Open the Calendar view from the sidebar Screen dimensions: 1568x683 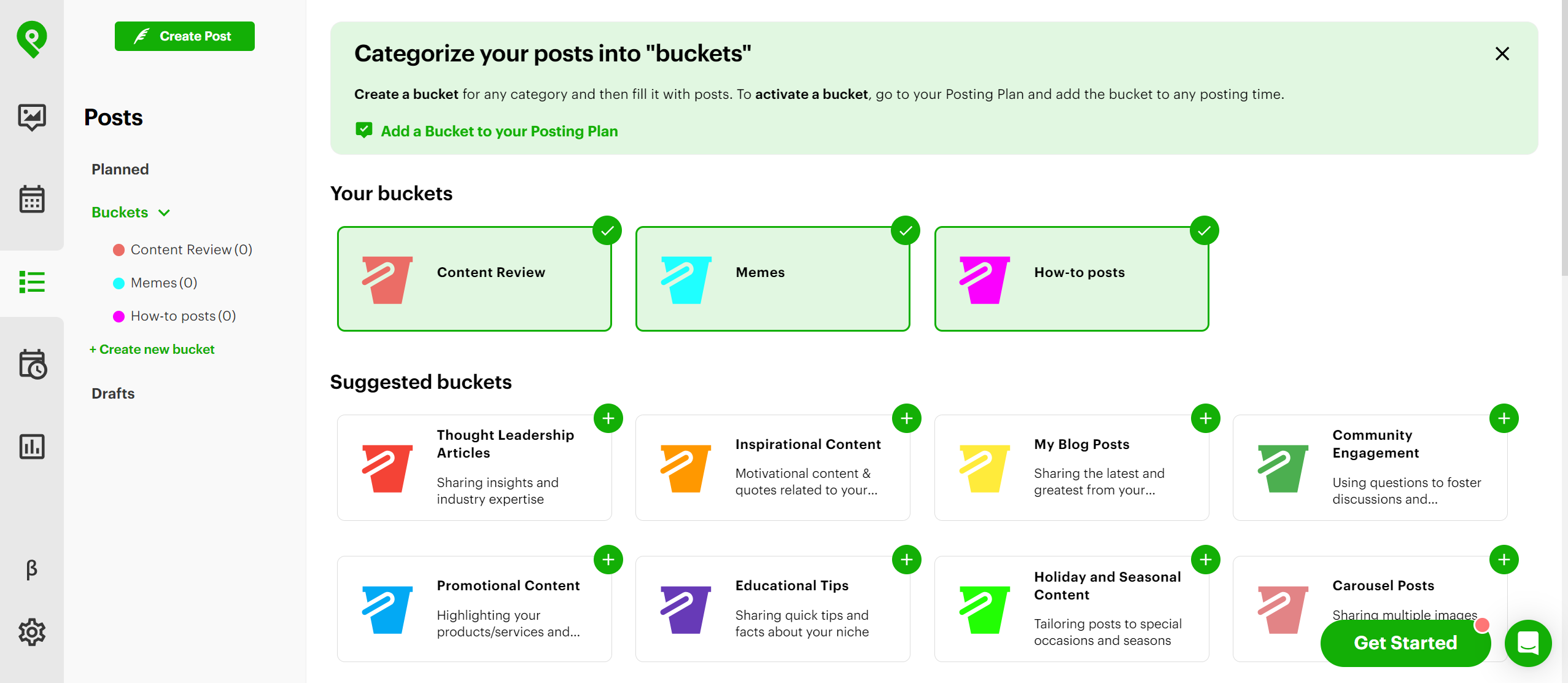[31, 198]
